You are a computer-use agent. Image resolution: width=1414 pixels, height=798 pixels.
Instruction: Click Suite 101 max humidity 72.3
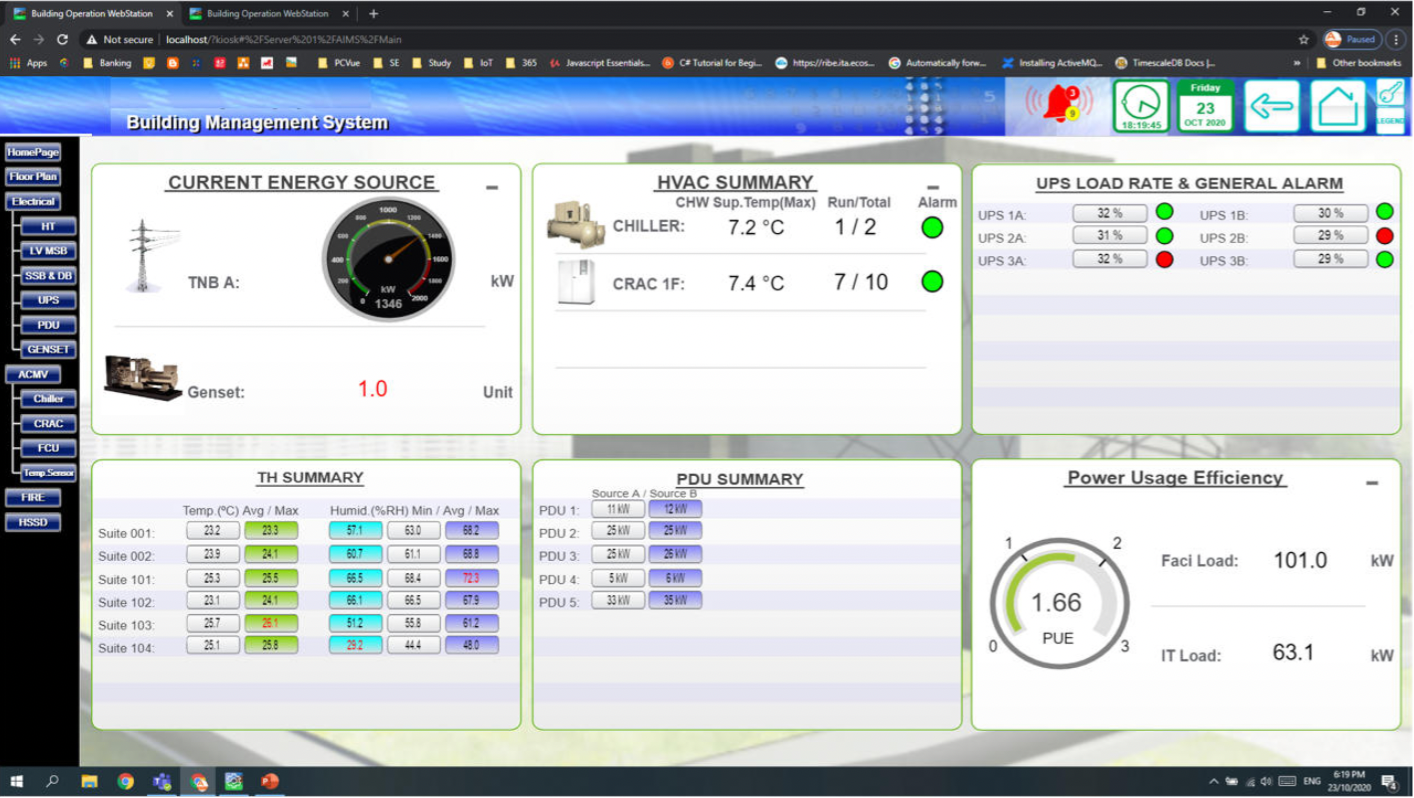point(471,578)
